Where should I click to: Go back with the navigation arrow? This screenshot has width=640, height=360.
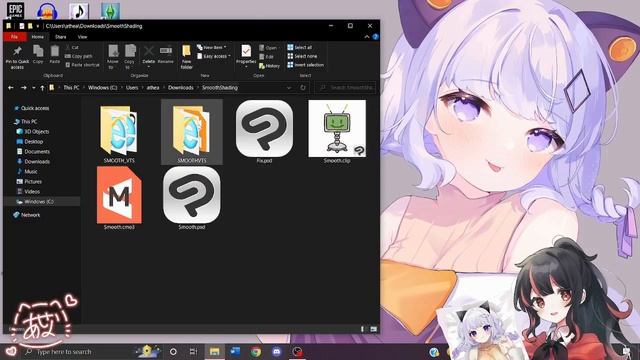coord(11,88)
